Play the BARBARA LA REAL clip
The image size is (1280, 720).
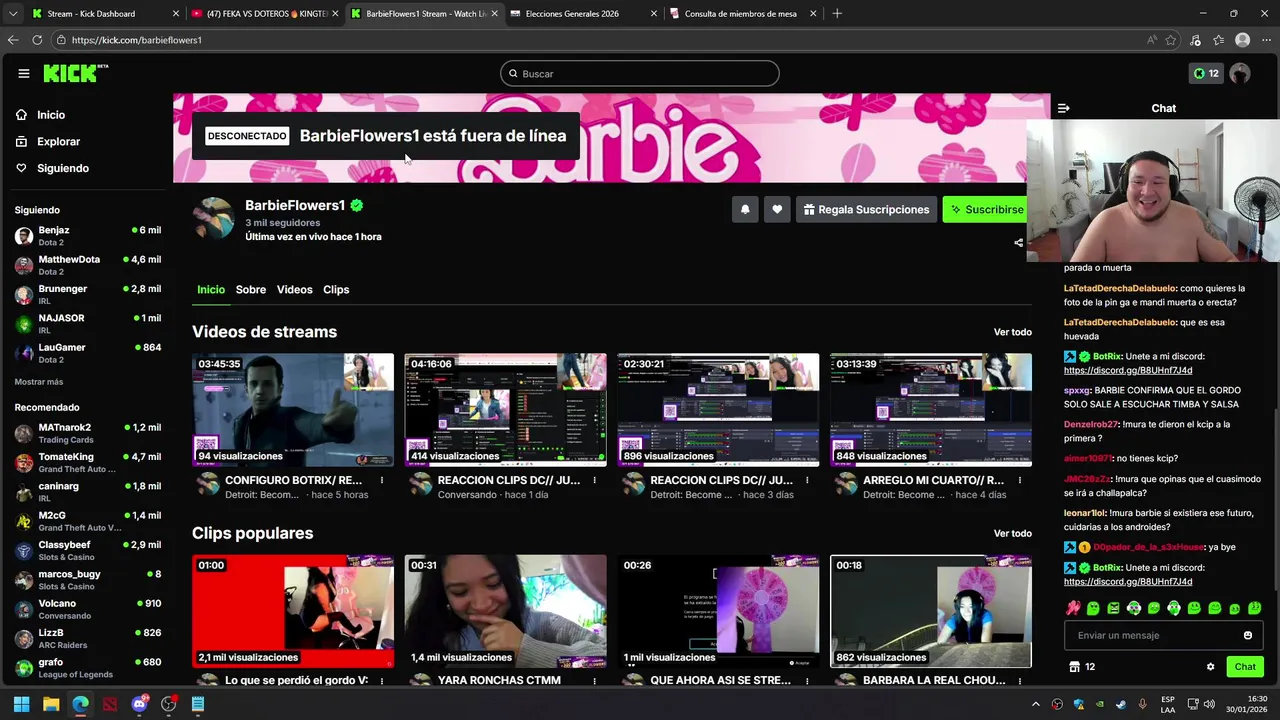[931, 611]
